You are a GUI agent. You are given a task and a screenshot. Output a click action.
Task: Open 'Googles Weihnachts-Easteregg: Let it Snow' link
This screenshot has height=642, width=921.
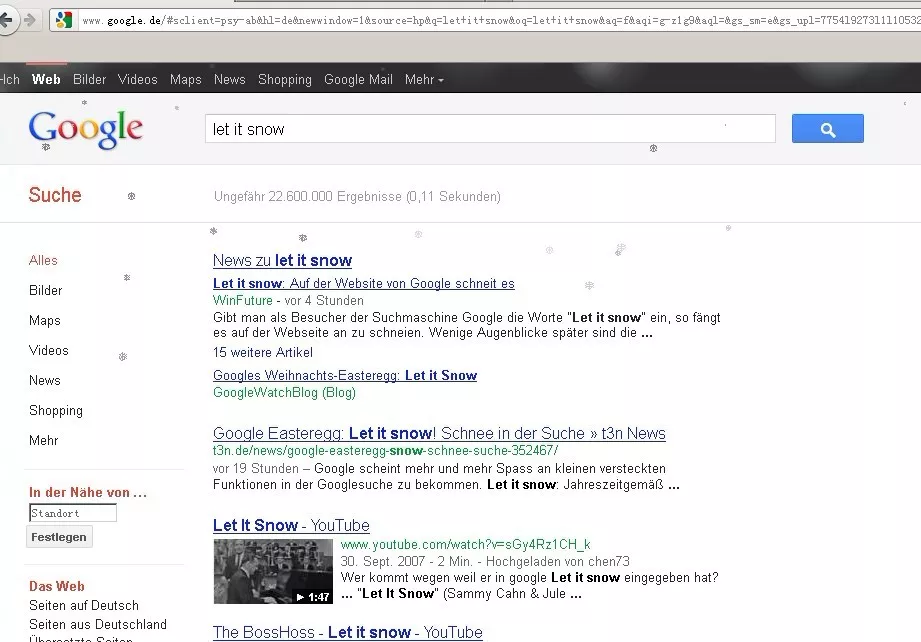point(345,375)
